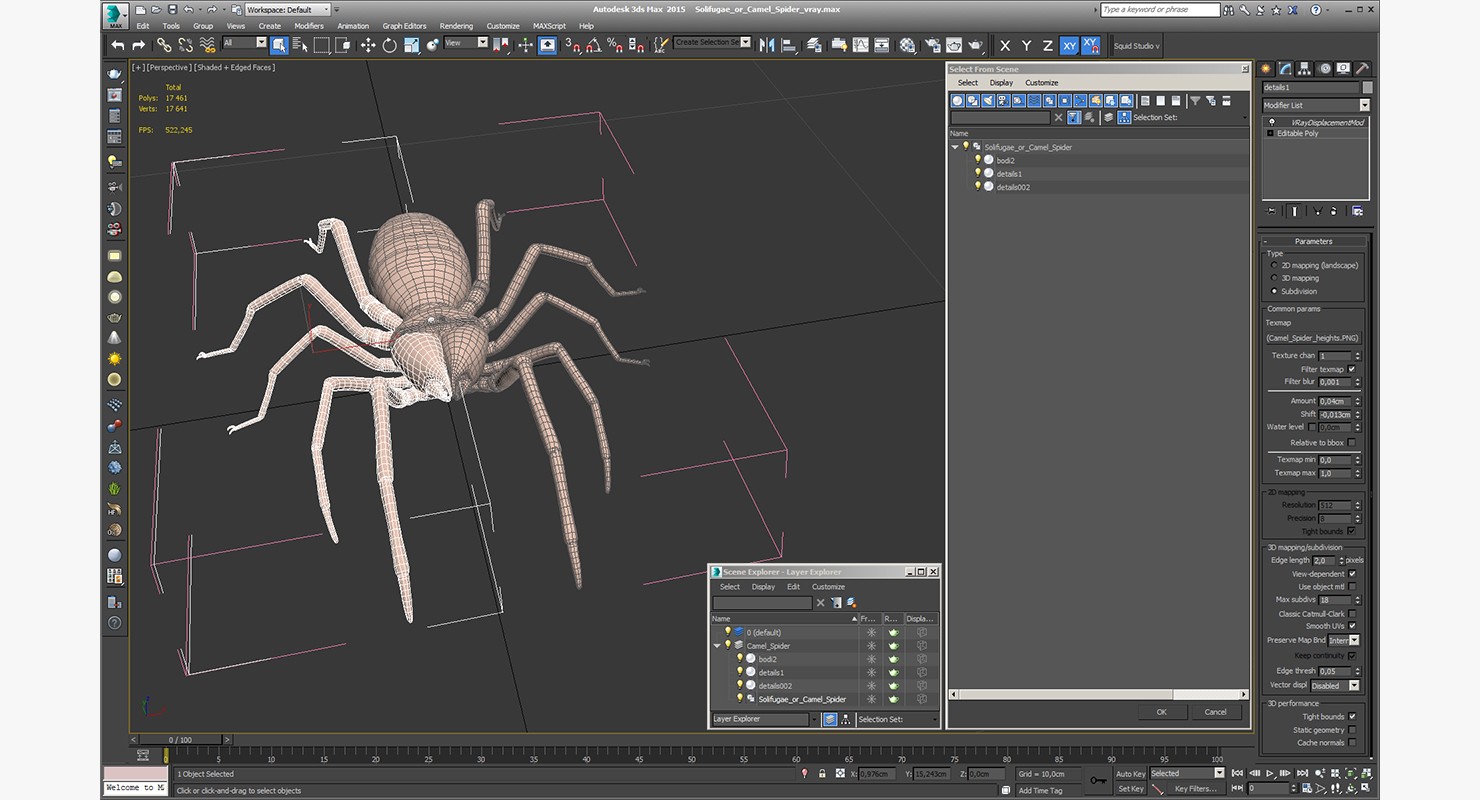This screenshot has height=800, width=1480.
Task: Open the Rendering menu
Action: click(456, 26)
